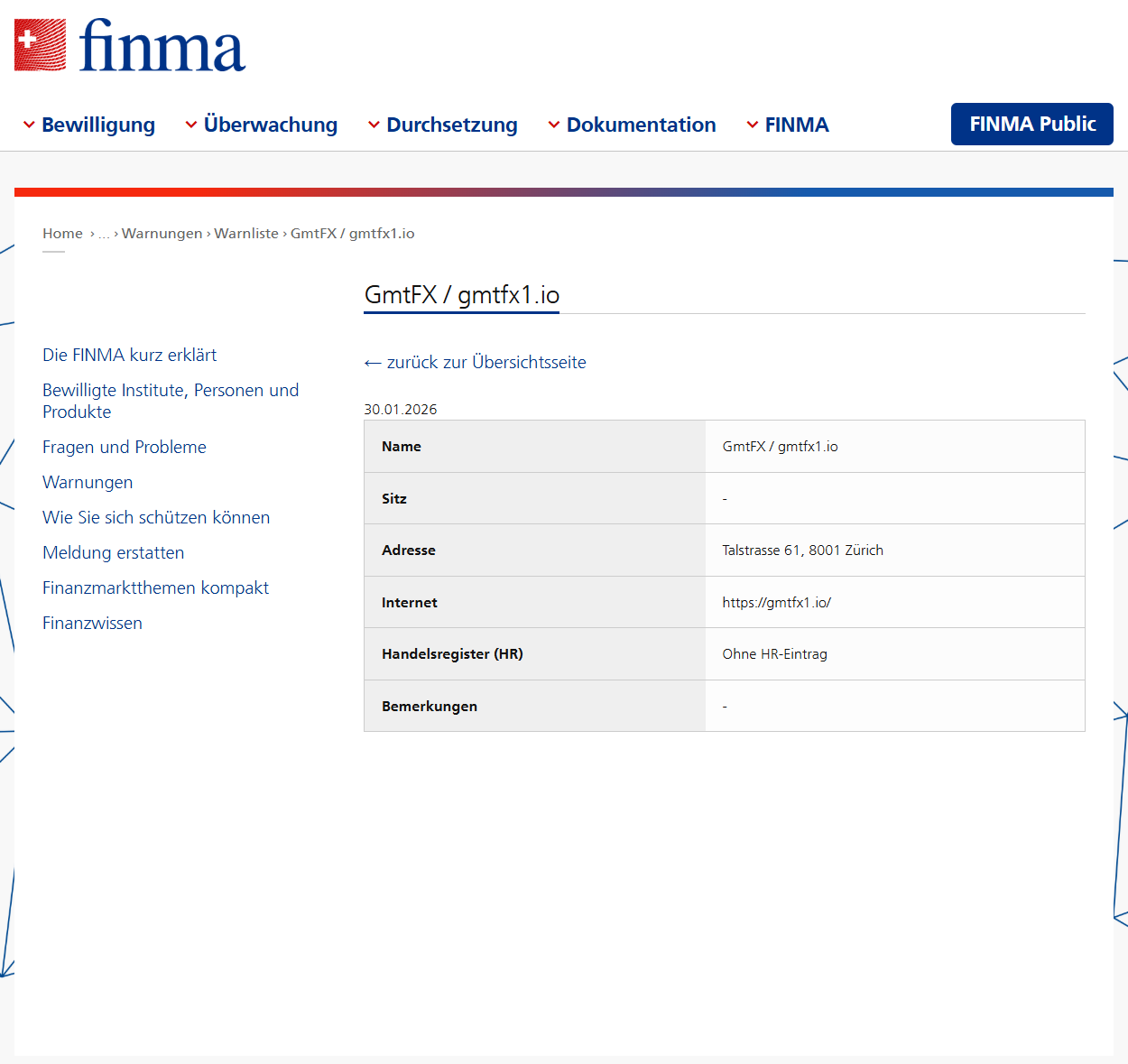Click the FINMA logo
Image resolution: width=1128 pixels, height=1064 pixels.
coord(130,45)
